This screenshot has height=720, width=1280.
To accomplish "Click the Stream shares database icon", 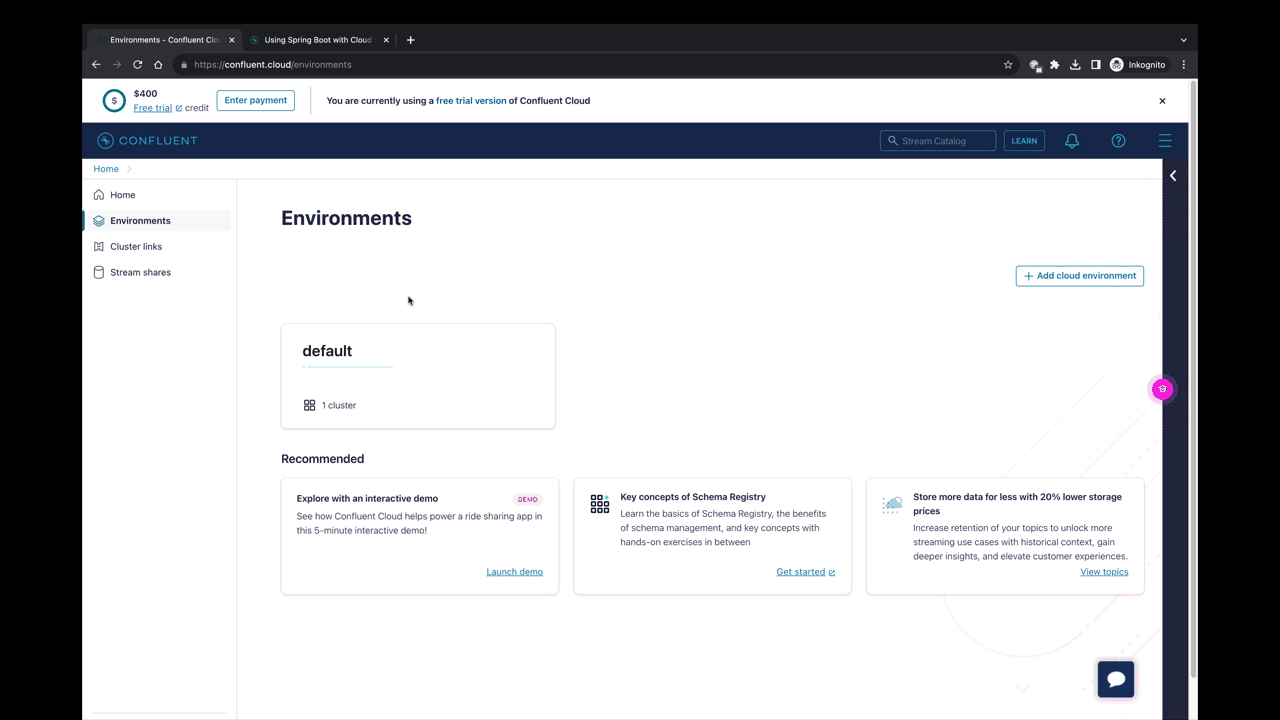I will (99, 272).
